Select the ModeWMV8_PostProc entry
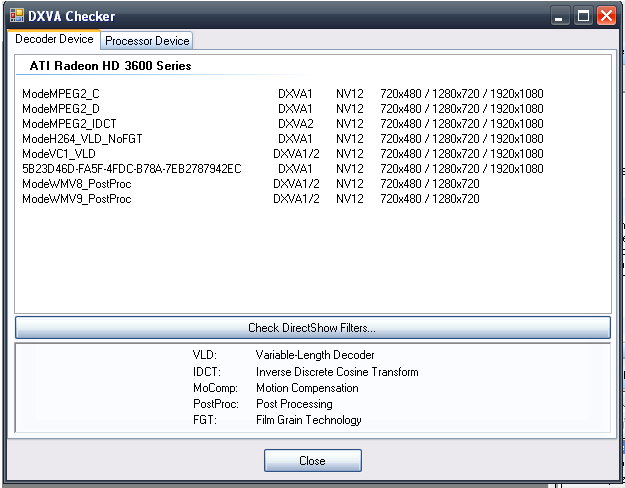Screen dimensions: 625x488 click(251, 184)
